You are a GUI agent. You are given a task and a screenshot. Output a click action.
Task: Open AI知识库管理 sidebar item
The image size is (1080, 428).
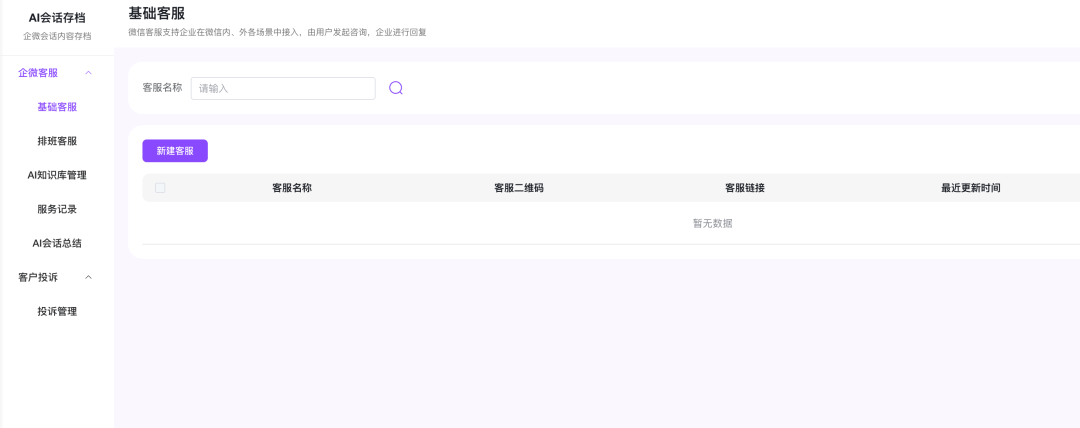(57, 175)
